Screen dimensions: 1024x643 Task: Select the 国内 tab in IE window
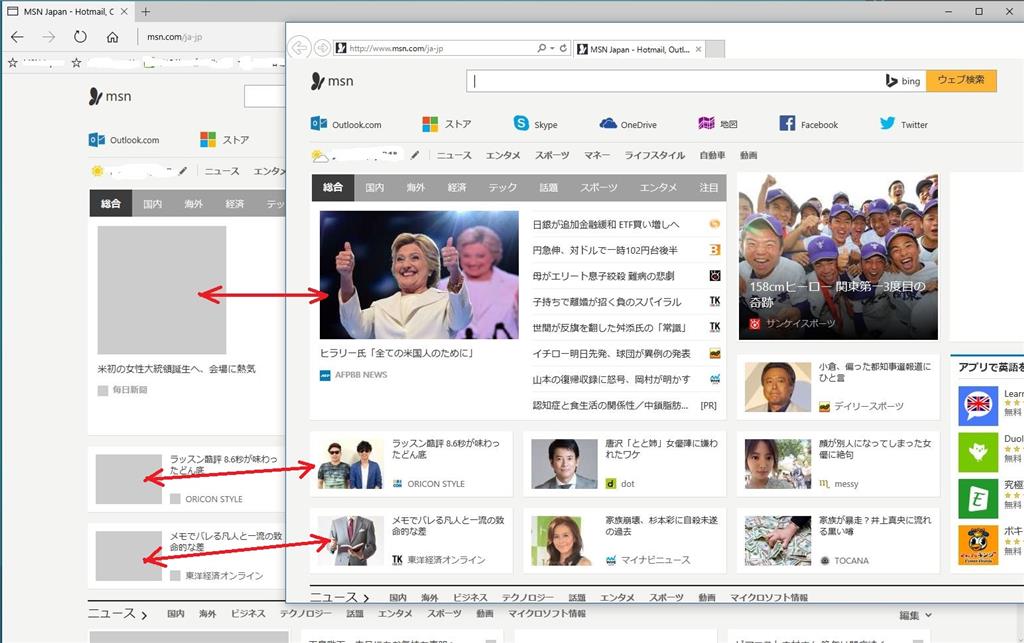point(374,187)
